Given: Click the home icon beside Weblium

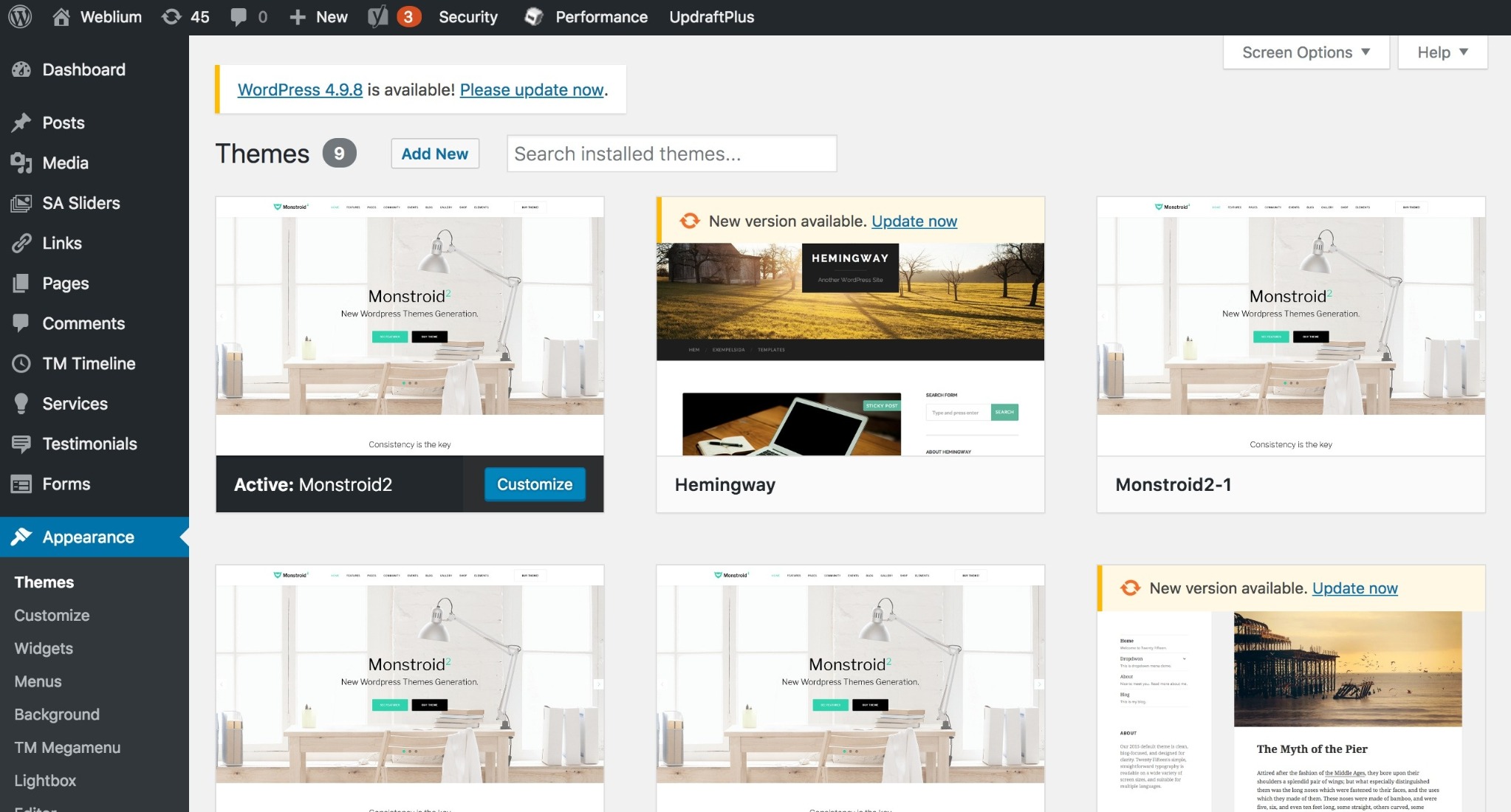Looking at the screenshot, I should pos(61,16).
